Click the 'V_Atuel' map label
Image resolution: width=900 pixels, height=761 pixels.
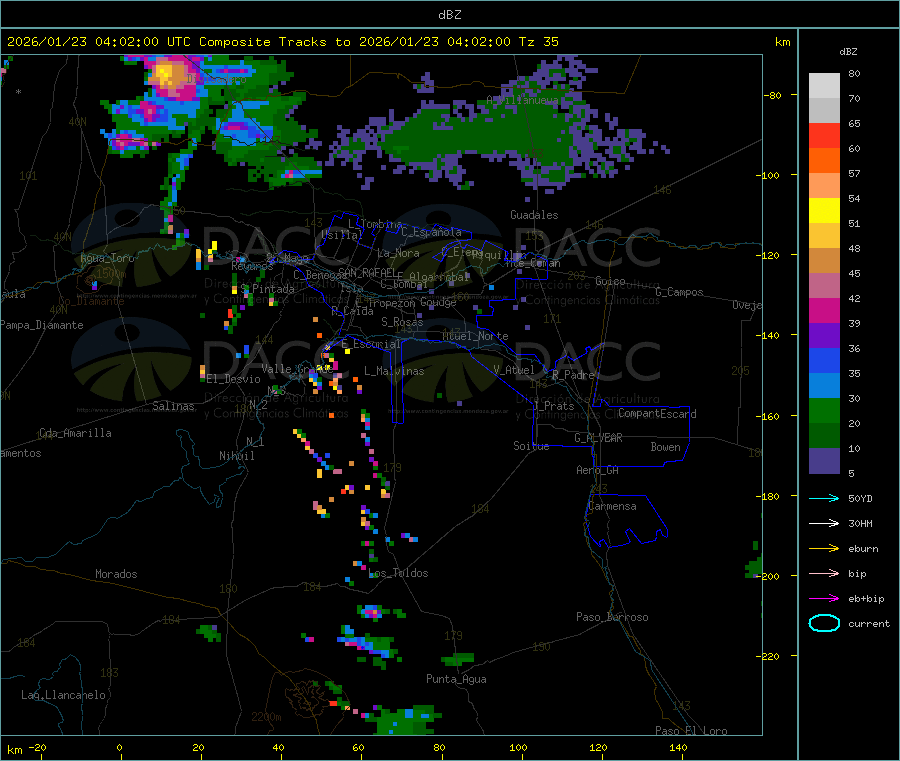pyautogui.click(x=514, y=370)
